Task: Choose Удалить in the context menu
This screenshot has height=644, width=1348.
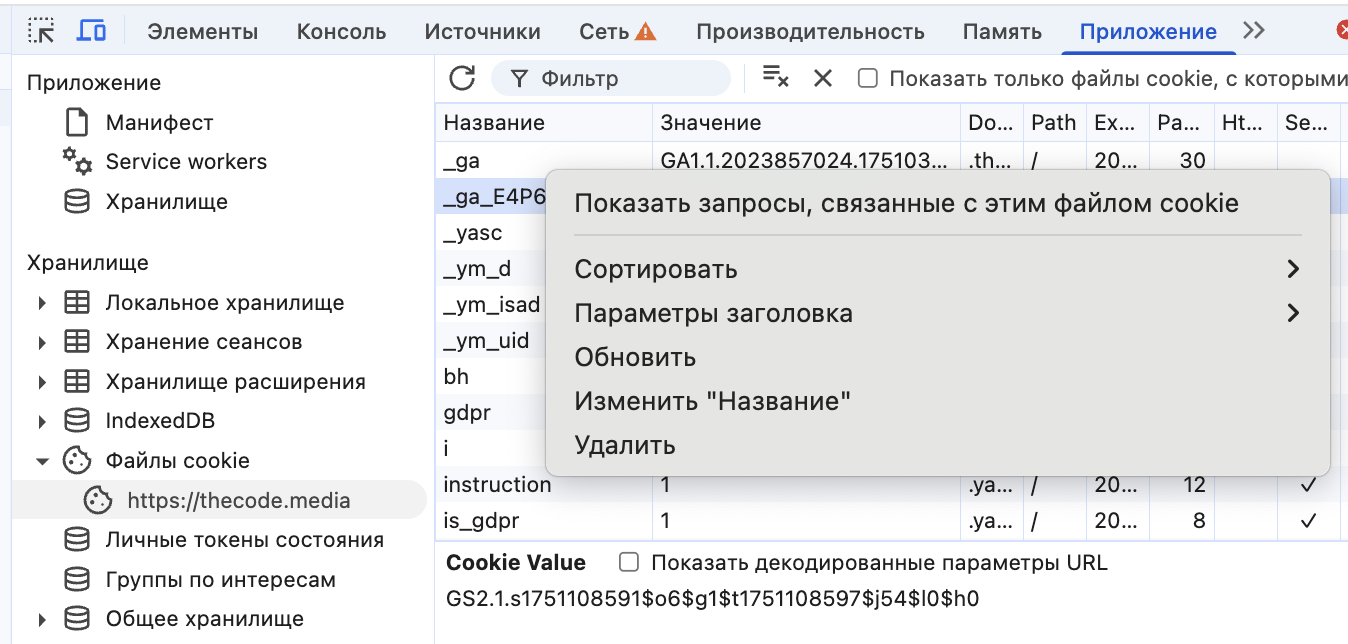Action: pyautogui.click(x=625, y=445)
